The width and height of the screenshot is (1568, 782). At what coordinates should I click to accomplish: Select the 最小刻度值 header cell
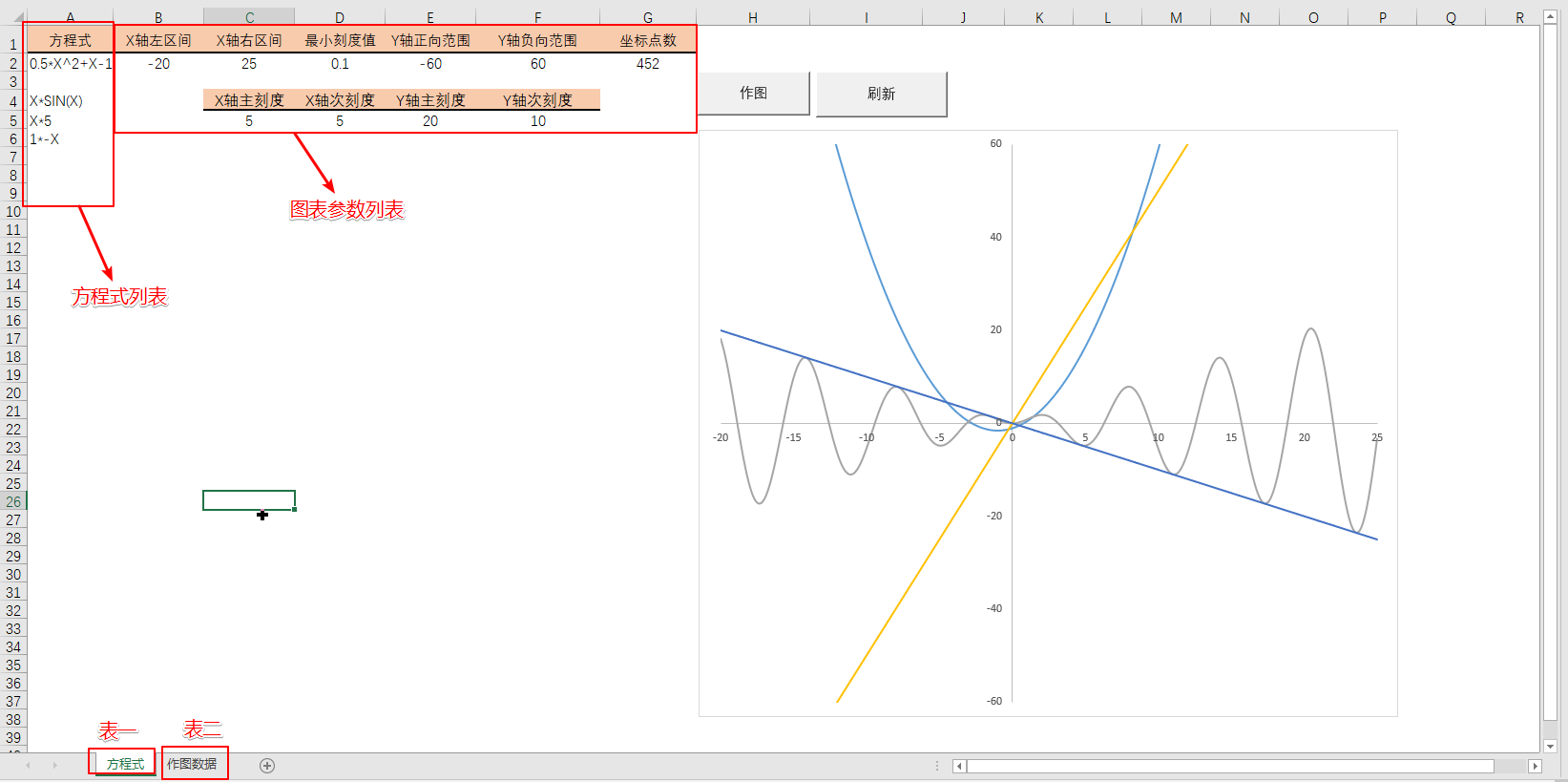pyautogui.click(x=340, y=40)
